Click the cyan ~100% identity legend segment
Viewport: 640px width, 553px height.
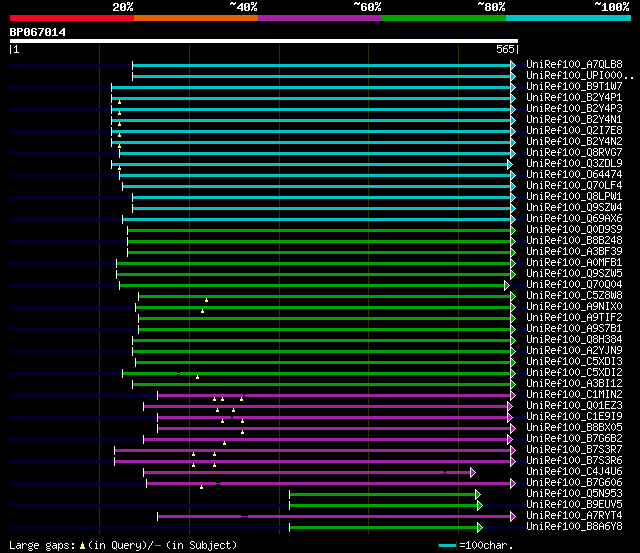(569, 18)
